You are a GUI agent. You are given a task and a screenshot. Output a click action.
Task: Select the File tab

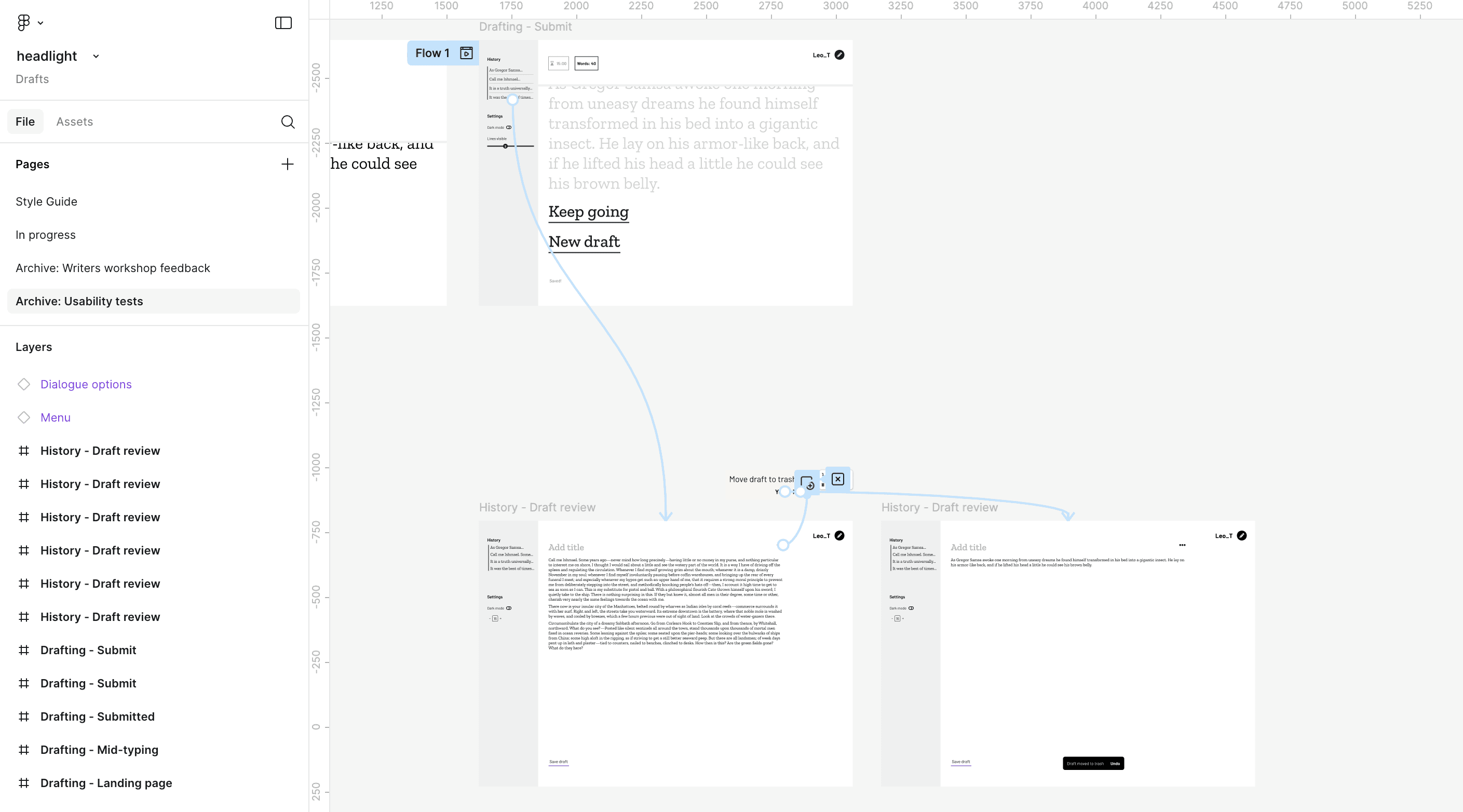coord(25,122)
